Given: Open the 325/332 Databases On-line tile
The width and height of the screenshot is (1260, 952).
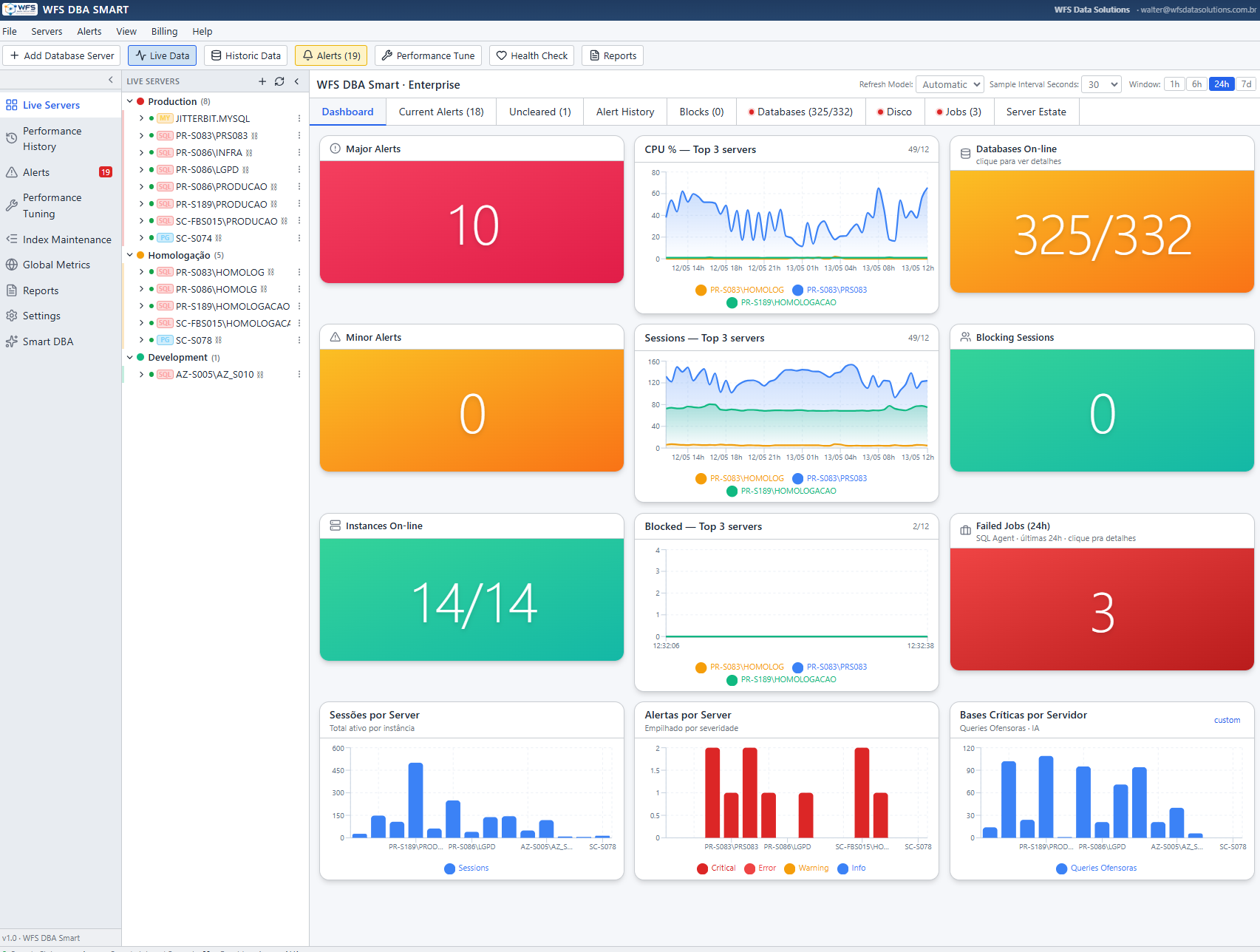Looking at the screenshot, I should click(1102, 231).
